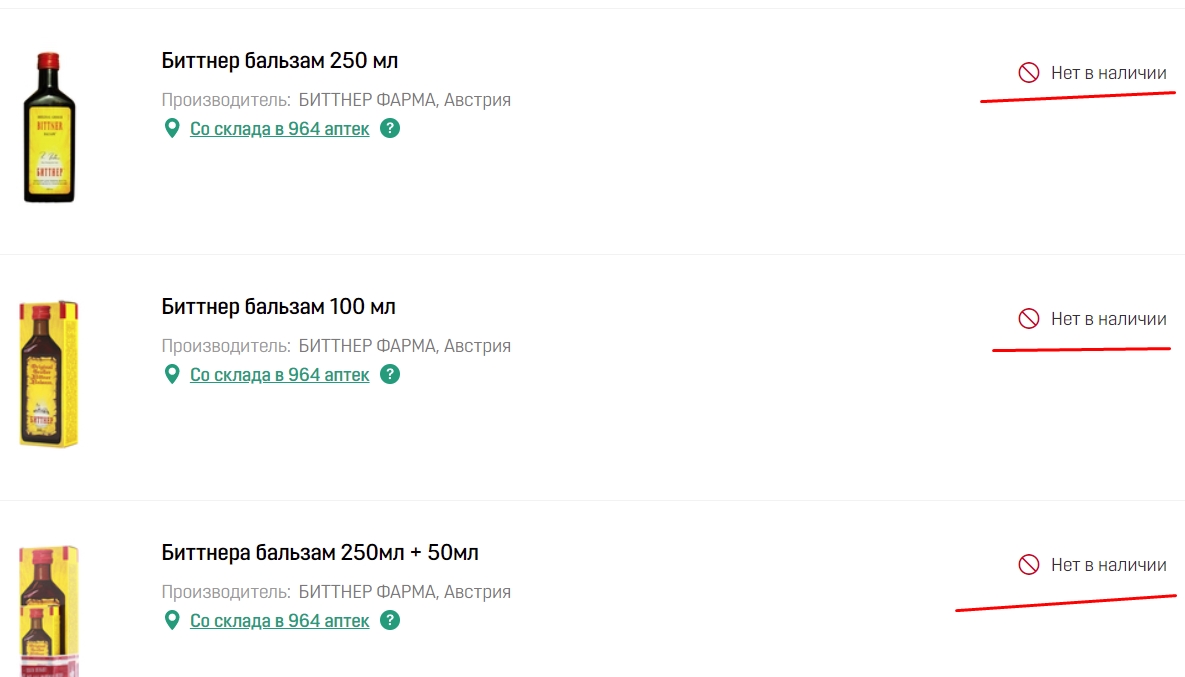Screen dimensions: 1185x677
Task: Click "Со склада в 964 аптек" for 100 мл balsam
Action: pos(280,375)
